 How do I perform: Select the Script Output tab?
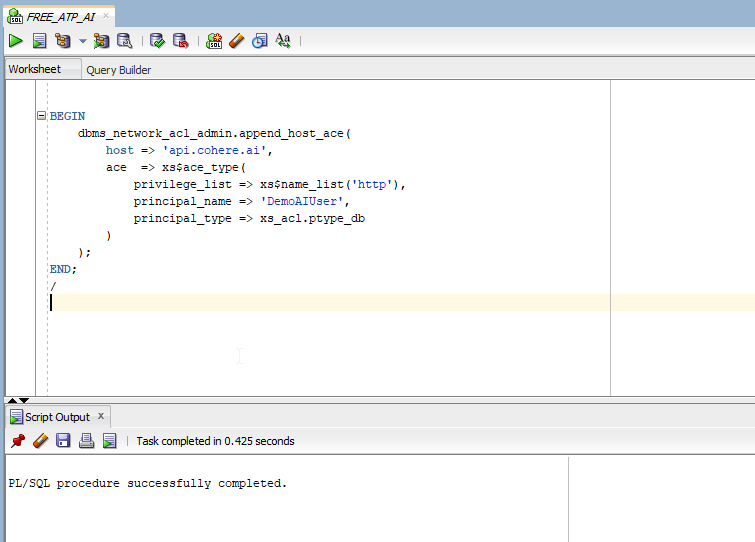[x=57, y=417]
